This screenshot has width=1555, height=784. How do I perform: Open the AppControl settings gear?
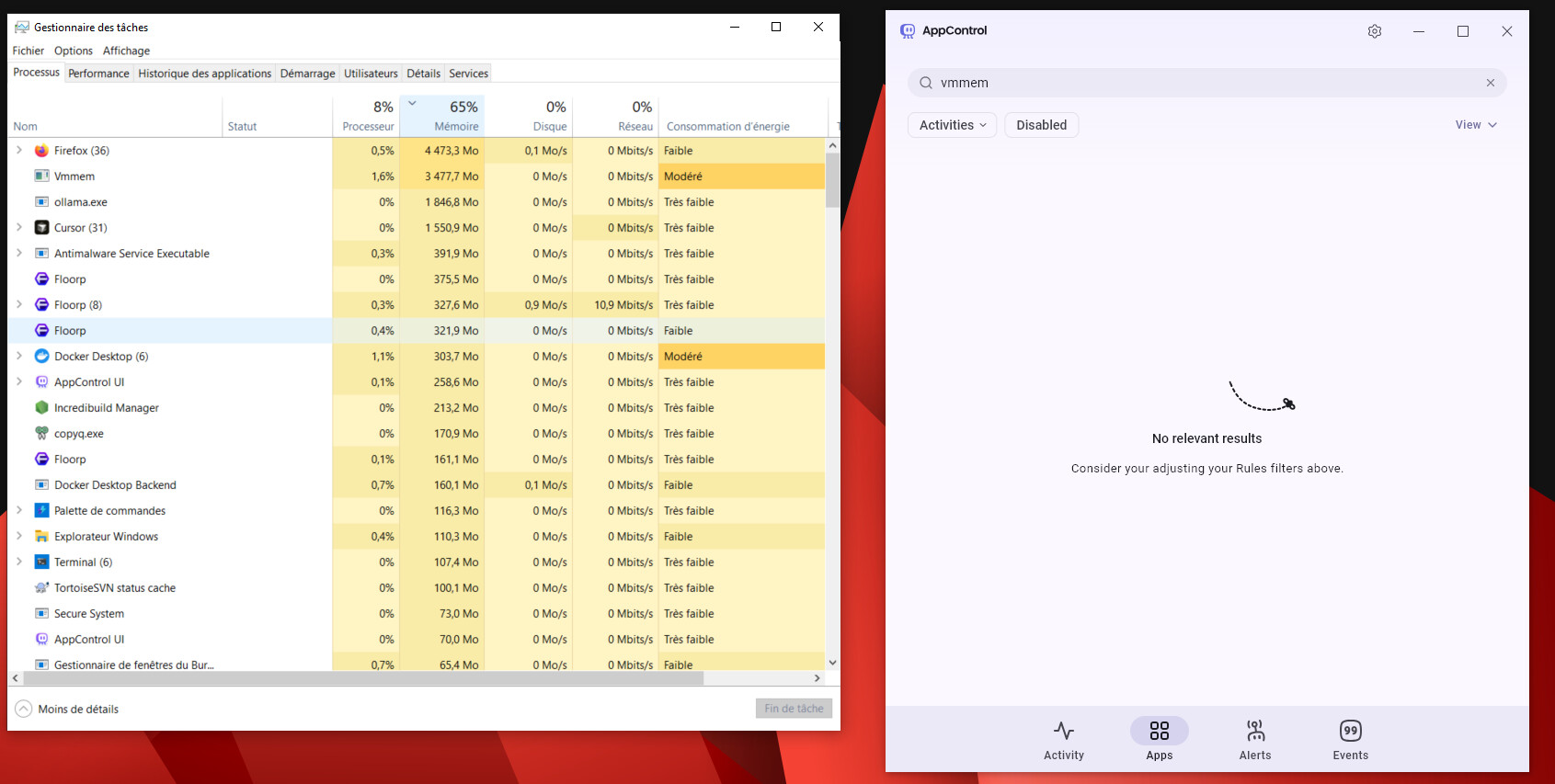[x=1374, y=31]
